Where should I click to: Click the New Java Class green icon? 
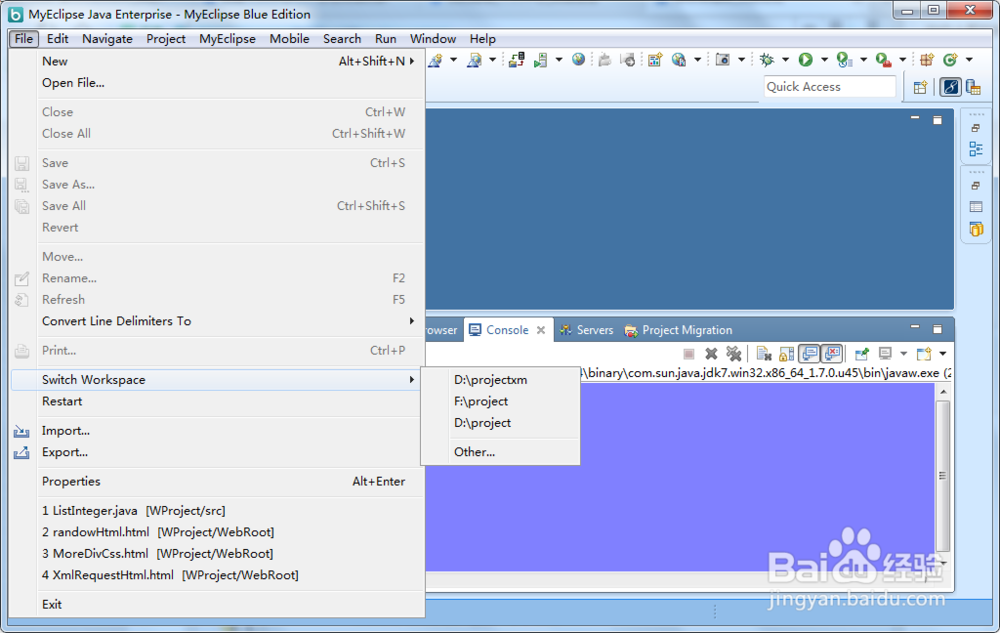950,60
